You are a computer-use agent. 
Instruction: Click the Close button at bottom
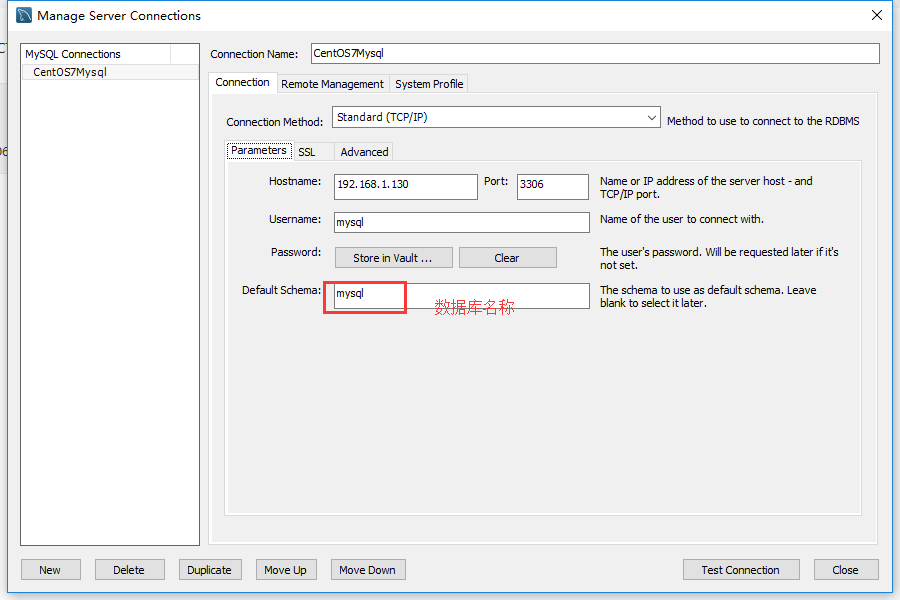click(x=845, y=570)
